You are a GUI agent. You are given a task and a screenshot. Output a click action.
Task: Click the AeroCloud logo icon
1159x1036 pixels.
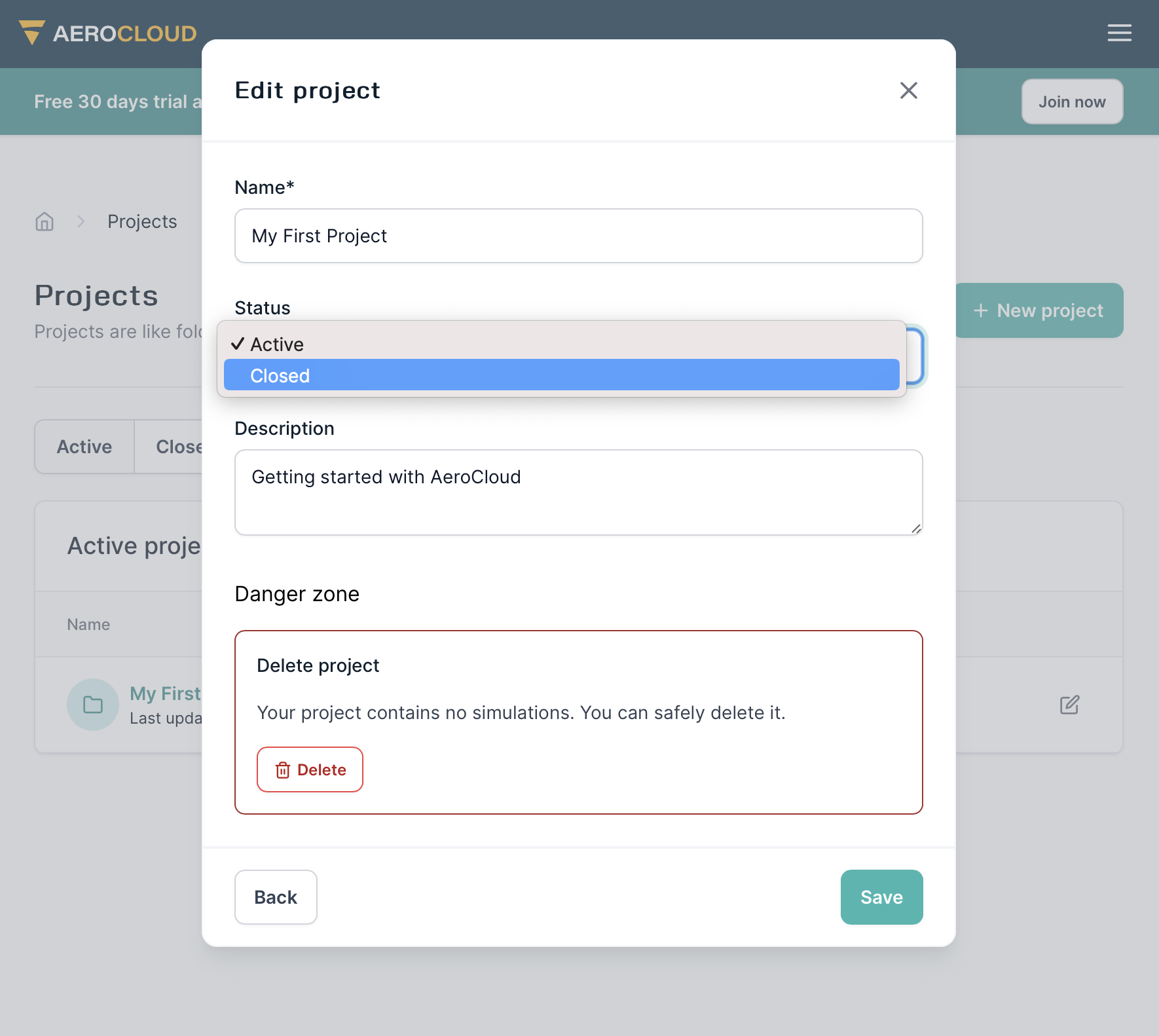pyautogui.click(x=31, y=33)
